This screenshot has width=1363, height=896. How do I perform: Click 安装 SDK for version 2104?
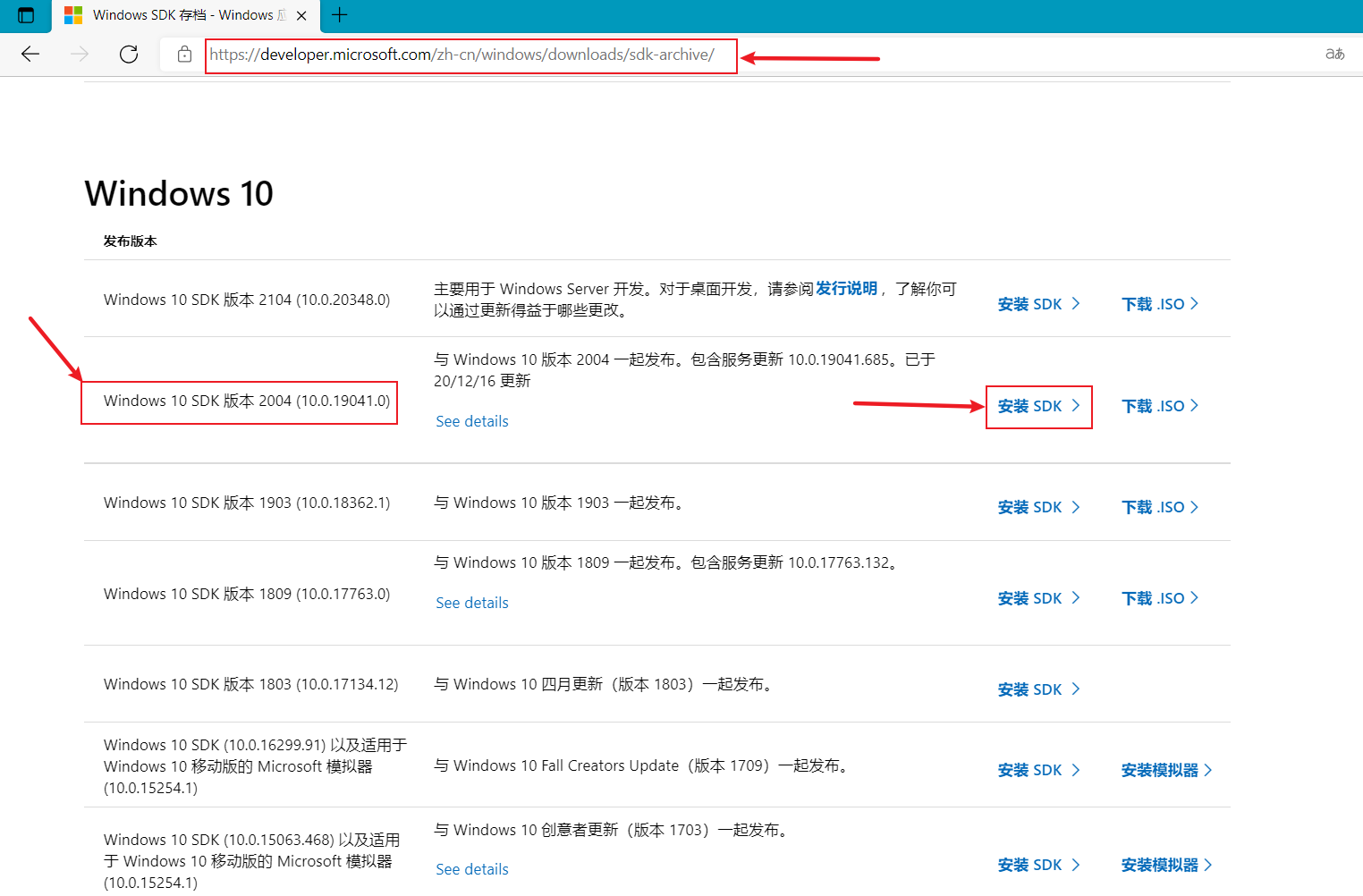tap(1039, 304)
